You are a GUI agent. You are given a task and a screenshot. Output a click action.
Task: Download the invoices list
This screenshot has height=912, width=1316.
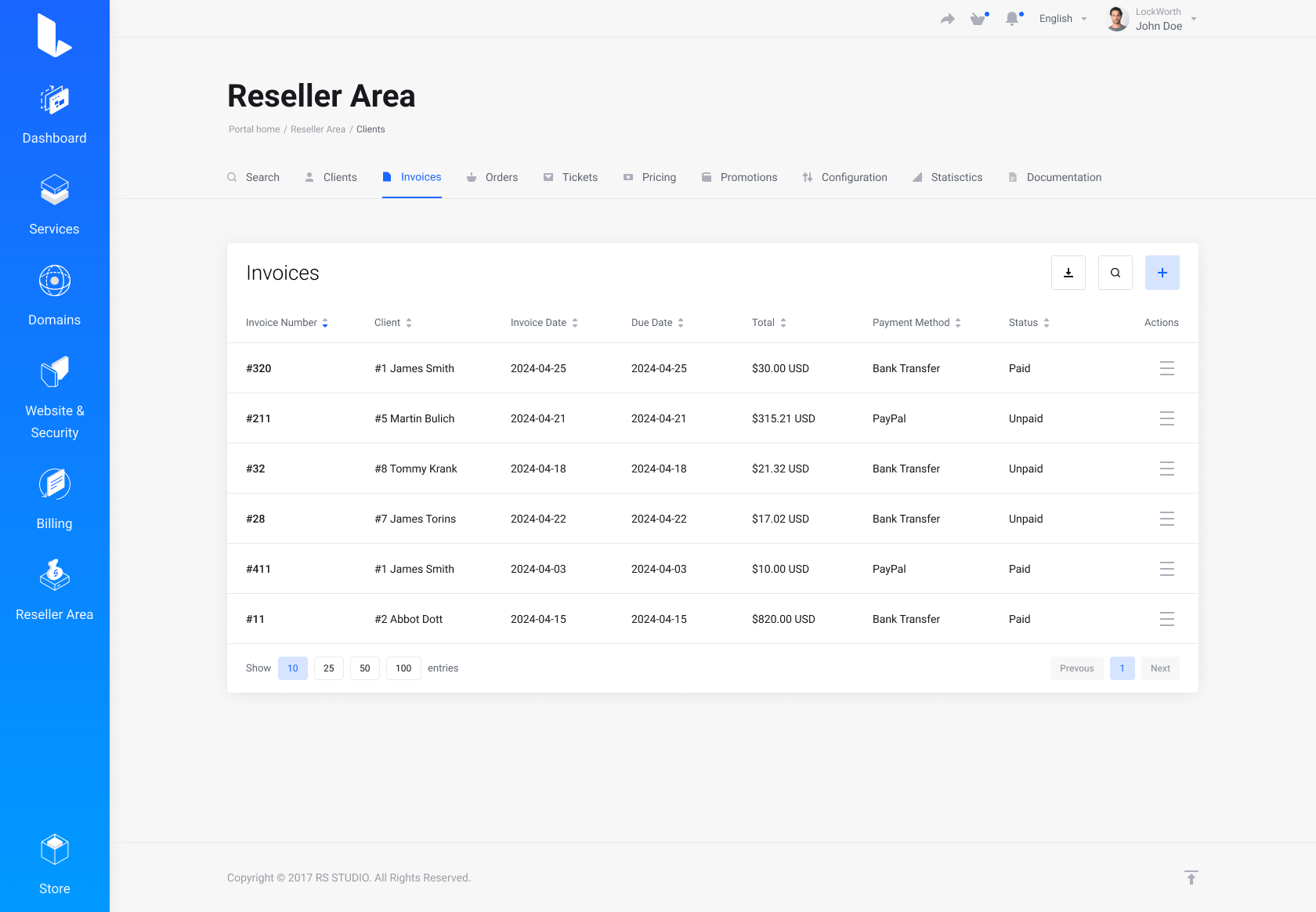point(1068,273)
